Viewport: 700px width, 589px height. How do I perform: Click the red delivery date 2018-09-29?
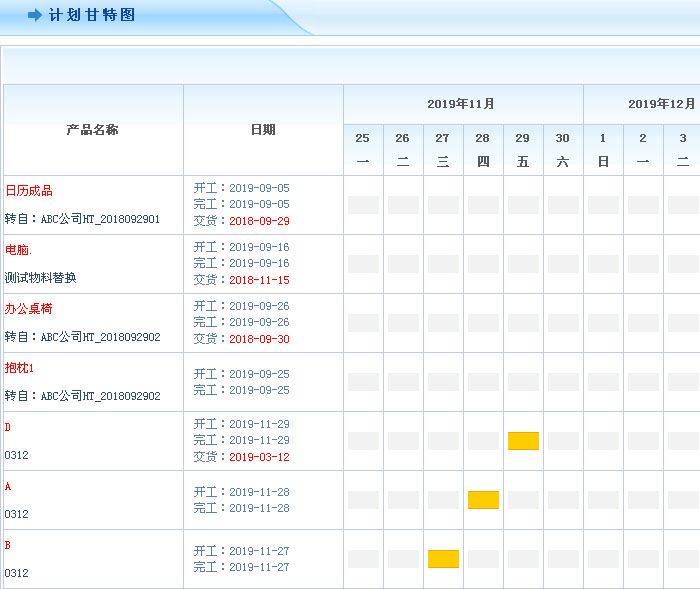coord(259,221)
